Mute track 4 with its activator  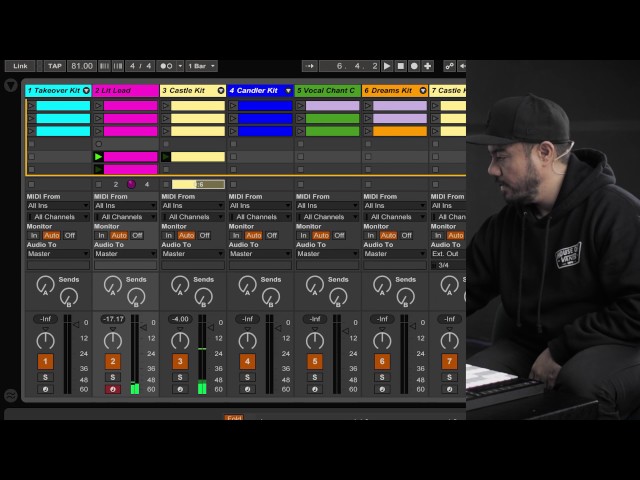pyautogui.click(x=247, y=361)
